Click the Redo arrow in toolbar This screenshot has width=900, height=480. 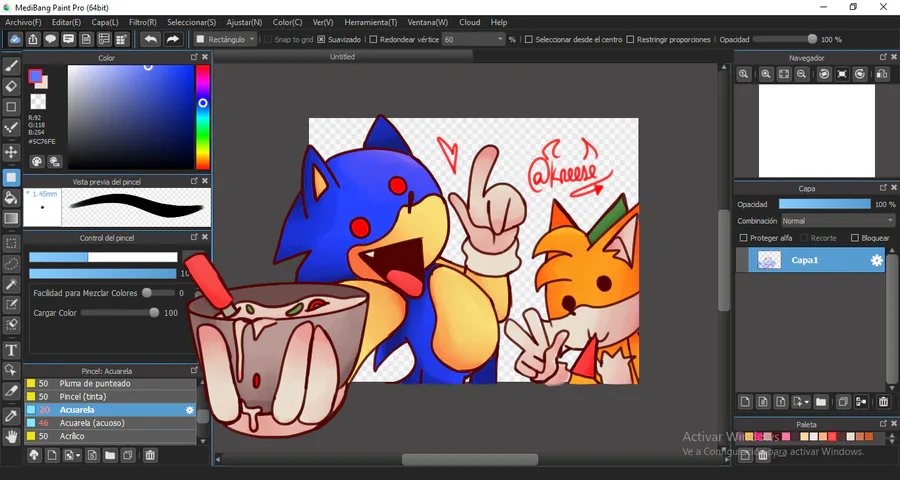(172, 39)
